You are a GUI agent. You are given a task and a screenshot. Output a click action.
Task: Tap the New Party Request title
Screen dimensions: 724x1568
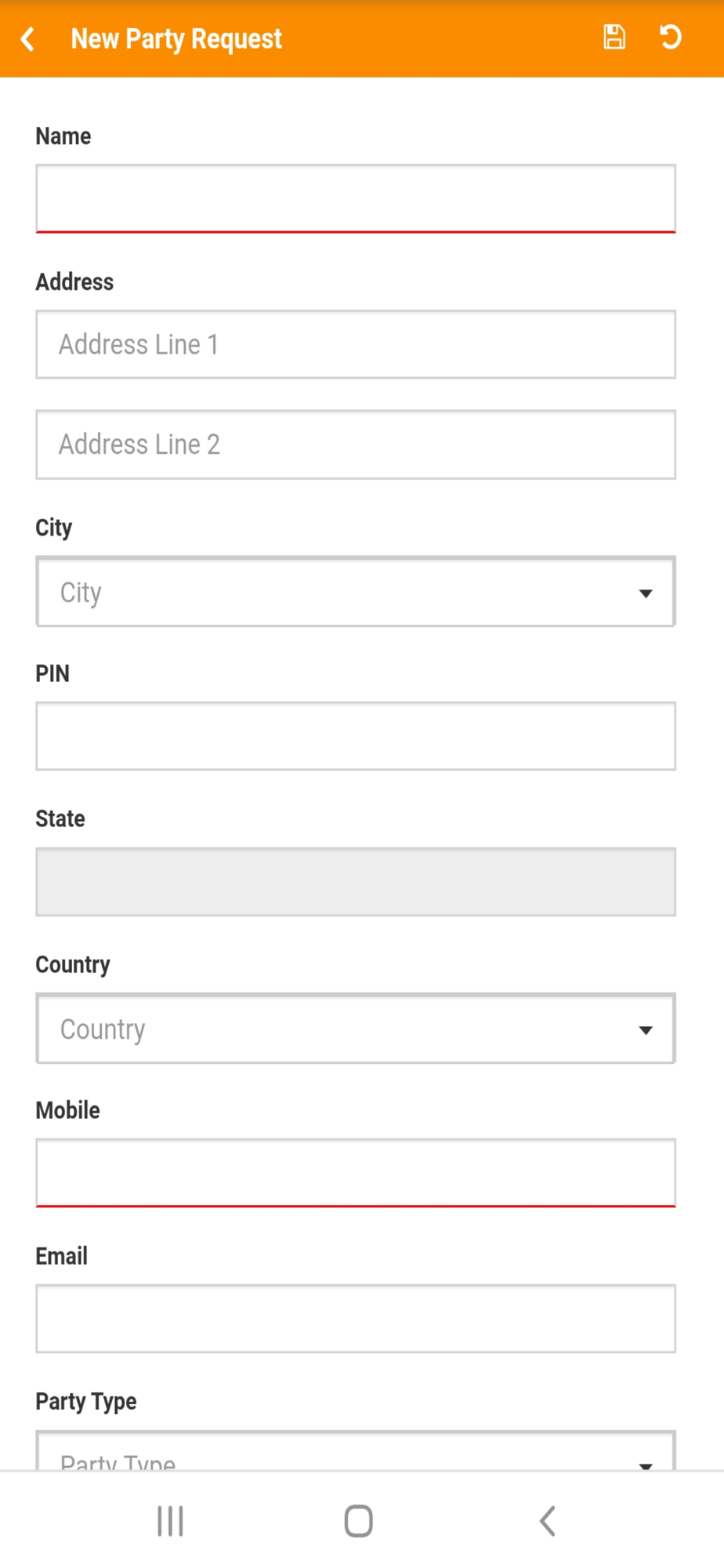click(x=176, y=38)
